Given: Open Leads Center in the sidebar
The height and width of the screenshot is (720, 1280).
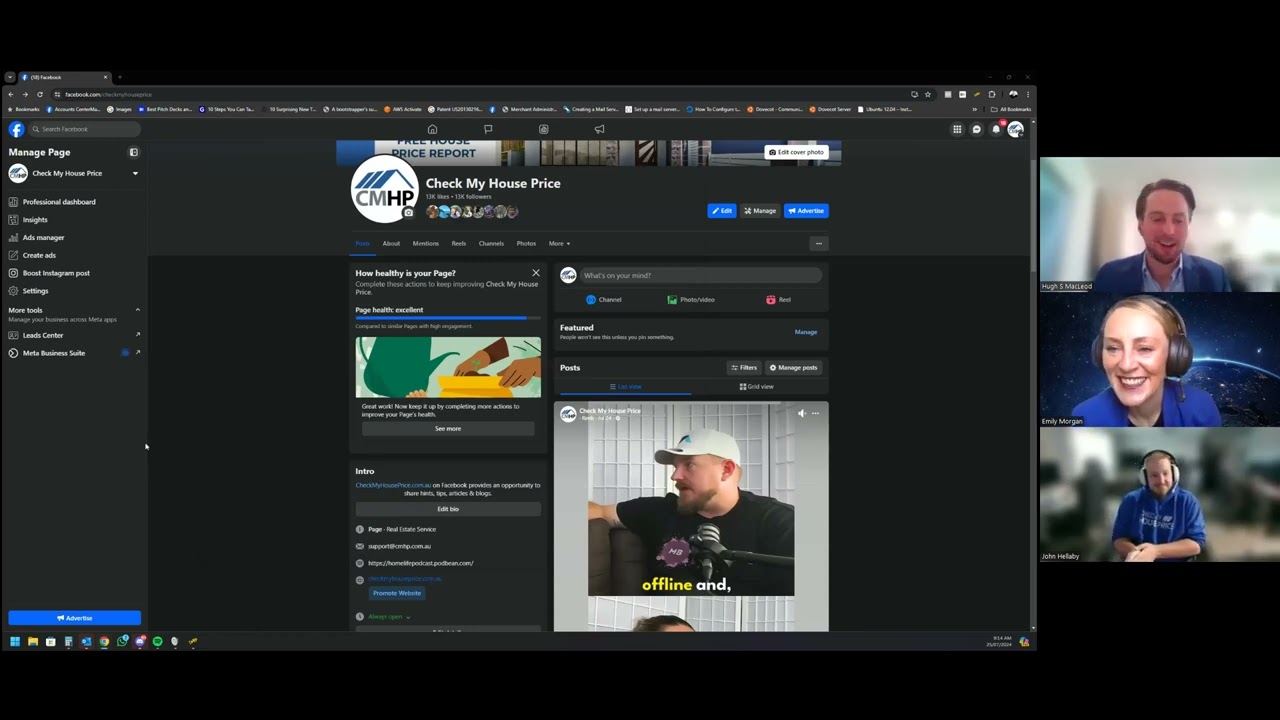Looking at the screenshot, I should point(43,335).
